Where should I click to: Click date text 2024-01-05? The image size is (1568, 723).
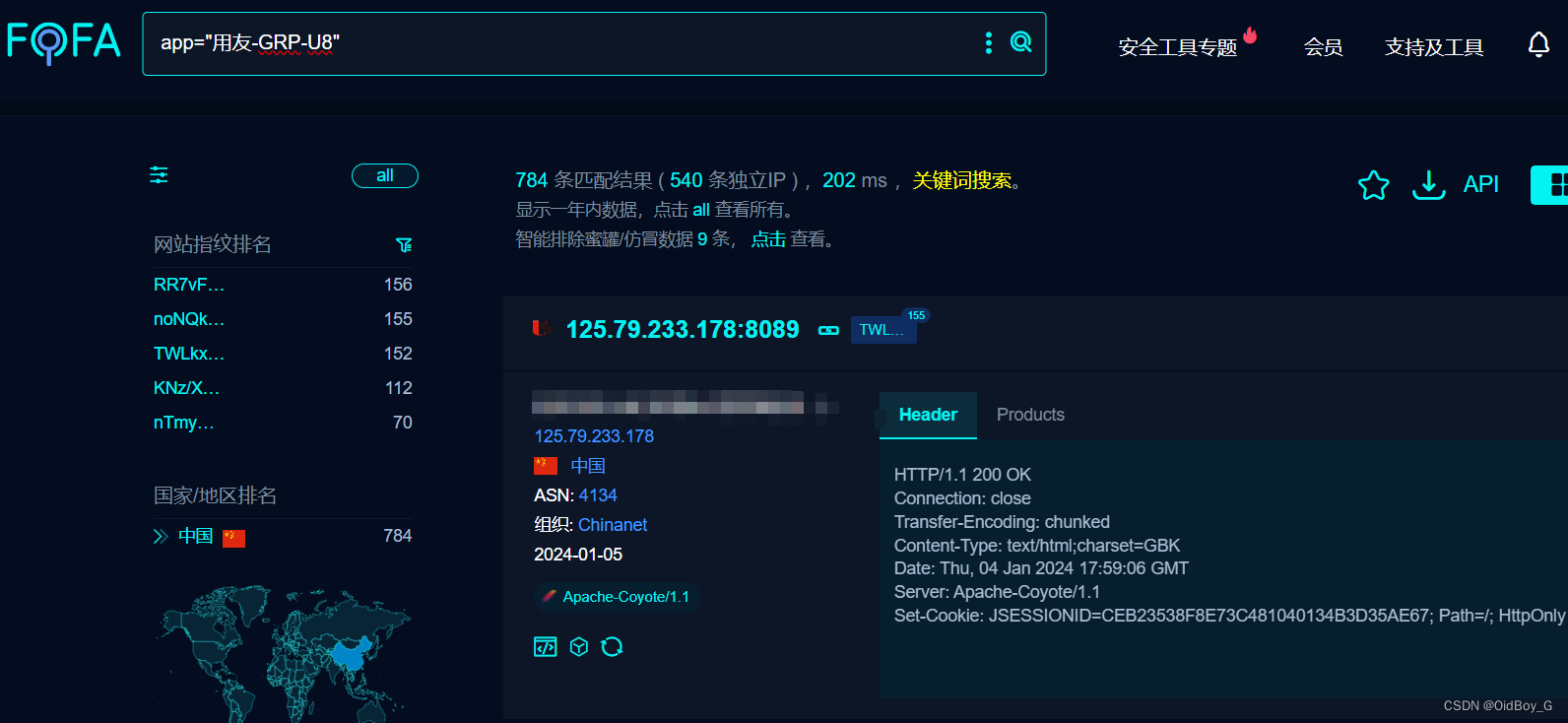click(578, 555)
